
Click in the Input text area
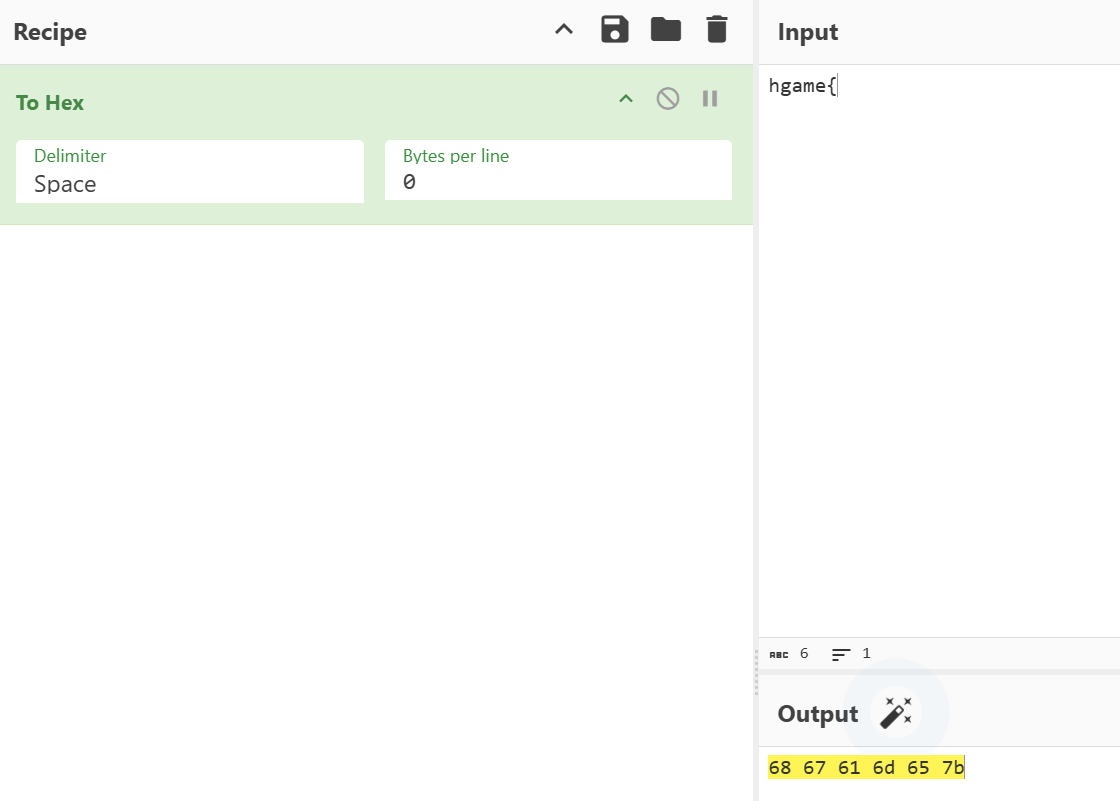(938, 350)
